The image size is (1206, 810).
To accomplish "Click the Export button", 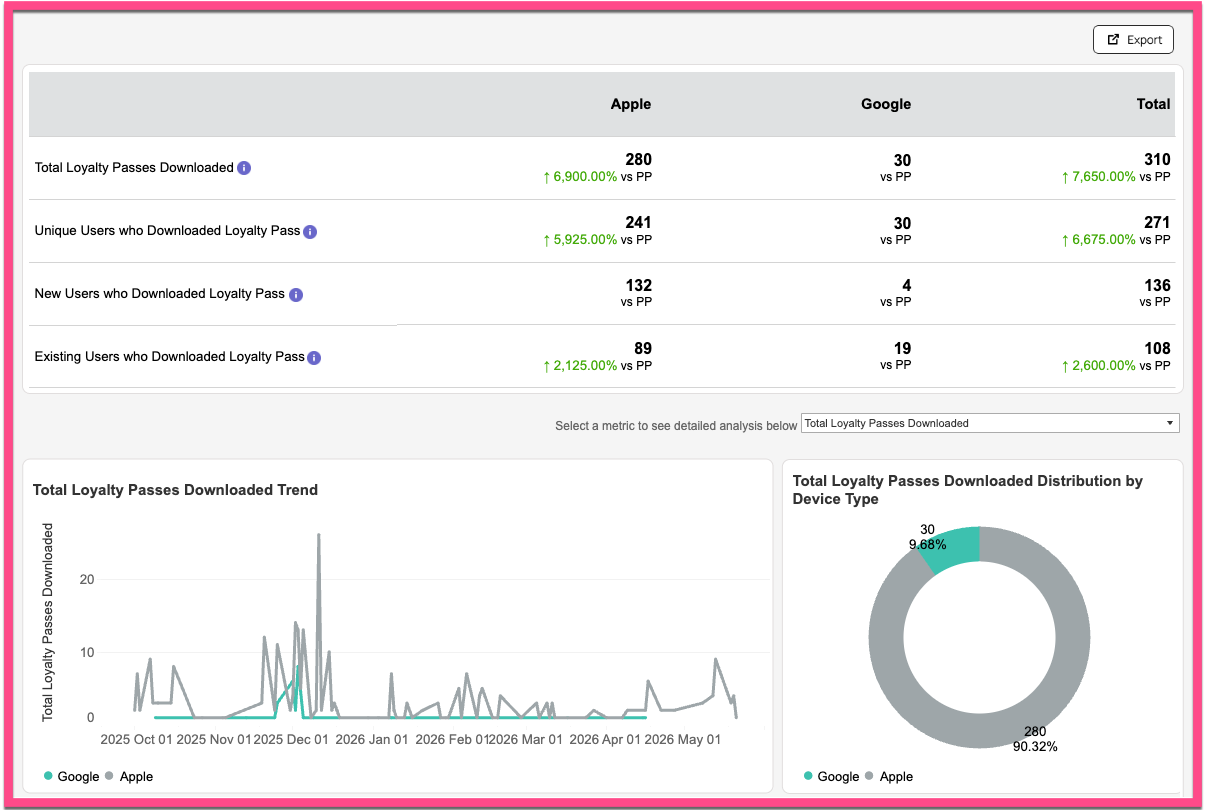I will (x=1133, y=40).
